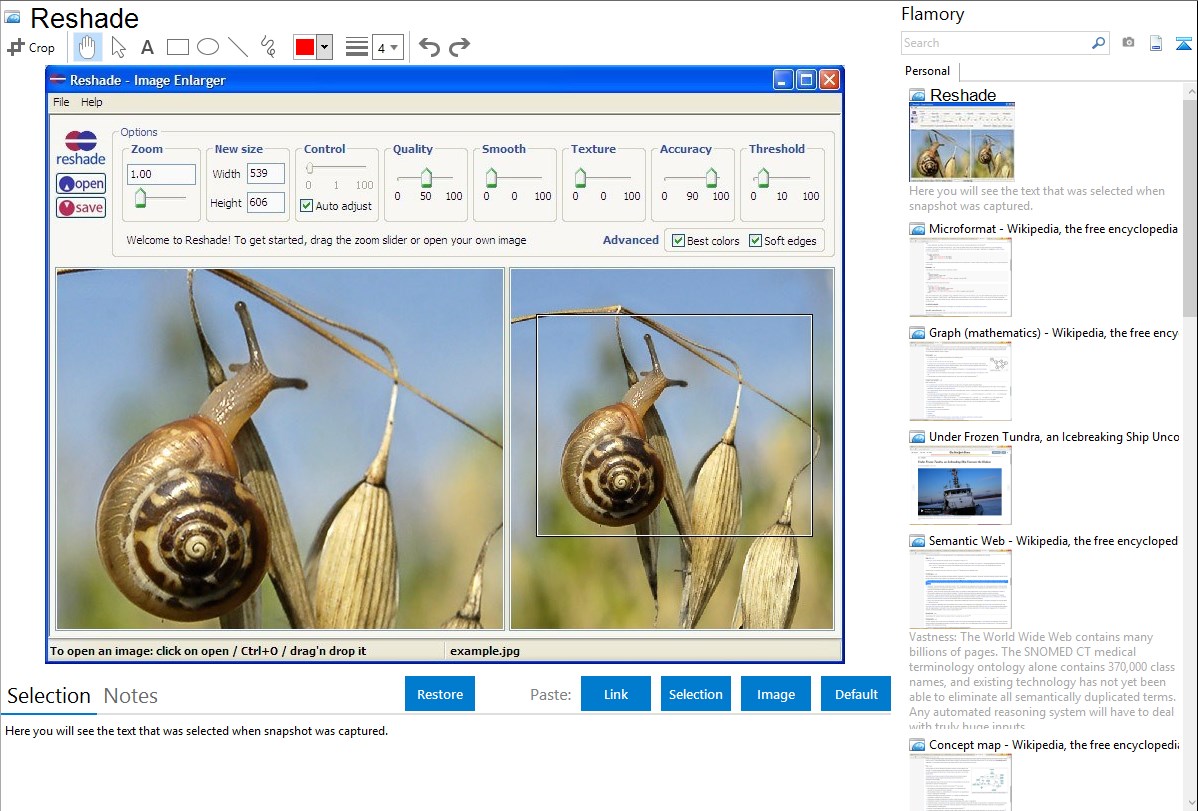This screenshot has width=1198, height=811.
Task: Open the File menu in Reshade
Action: (x=61, y=102)
